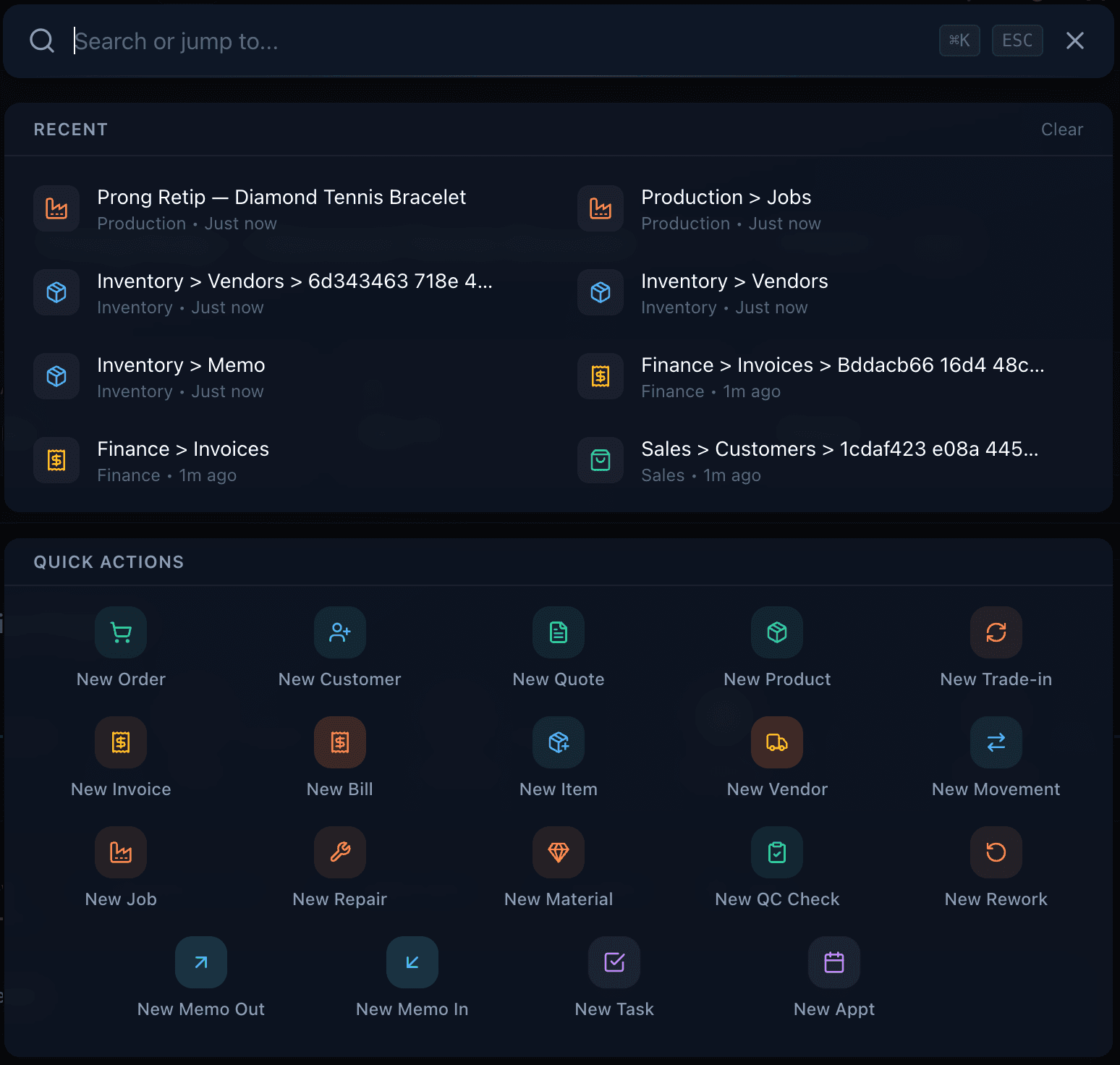This screenshot has width=1120, height=1065.
Task: Click the New Product box icon
Action: tap(777, 632)
